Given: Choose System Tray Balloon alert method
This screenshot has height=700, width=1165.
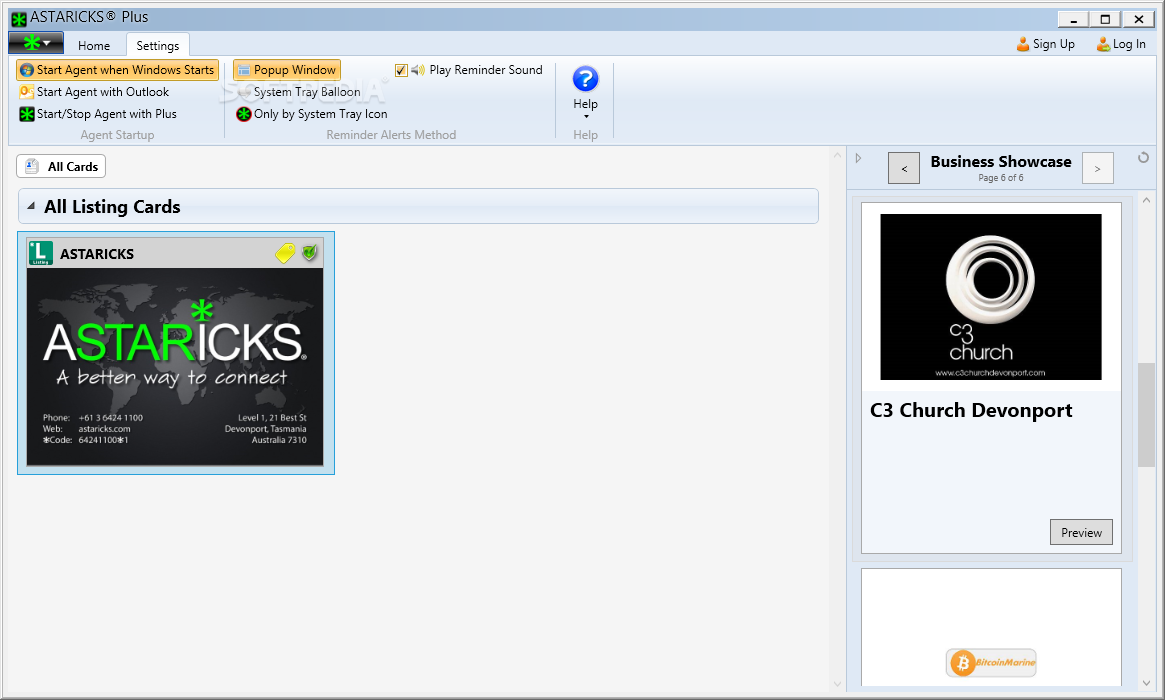Looking at the screenshot, I should tap(299, 92).
